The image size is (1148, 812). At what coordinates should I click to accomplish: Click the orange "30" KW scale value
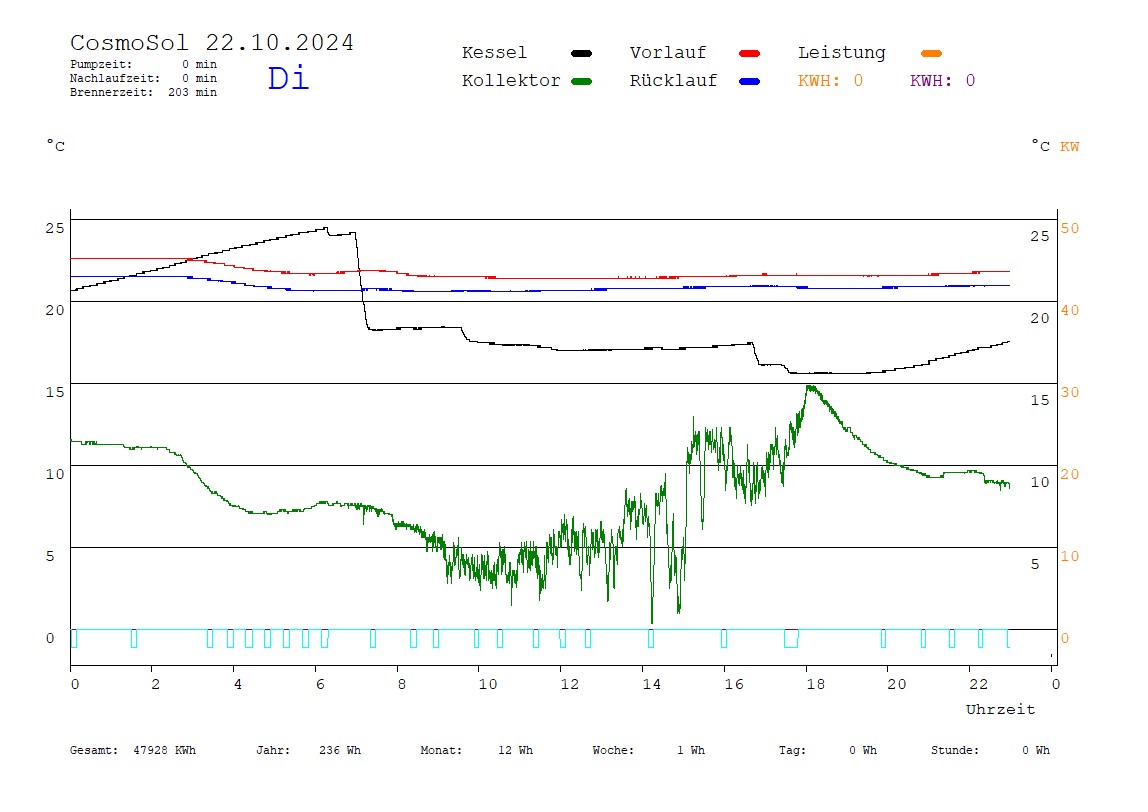1070,392
